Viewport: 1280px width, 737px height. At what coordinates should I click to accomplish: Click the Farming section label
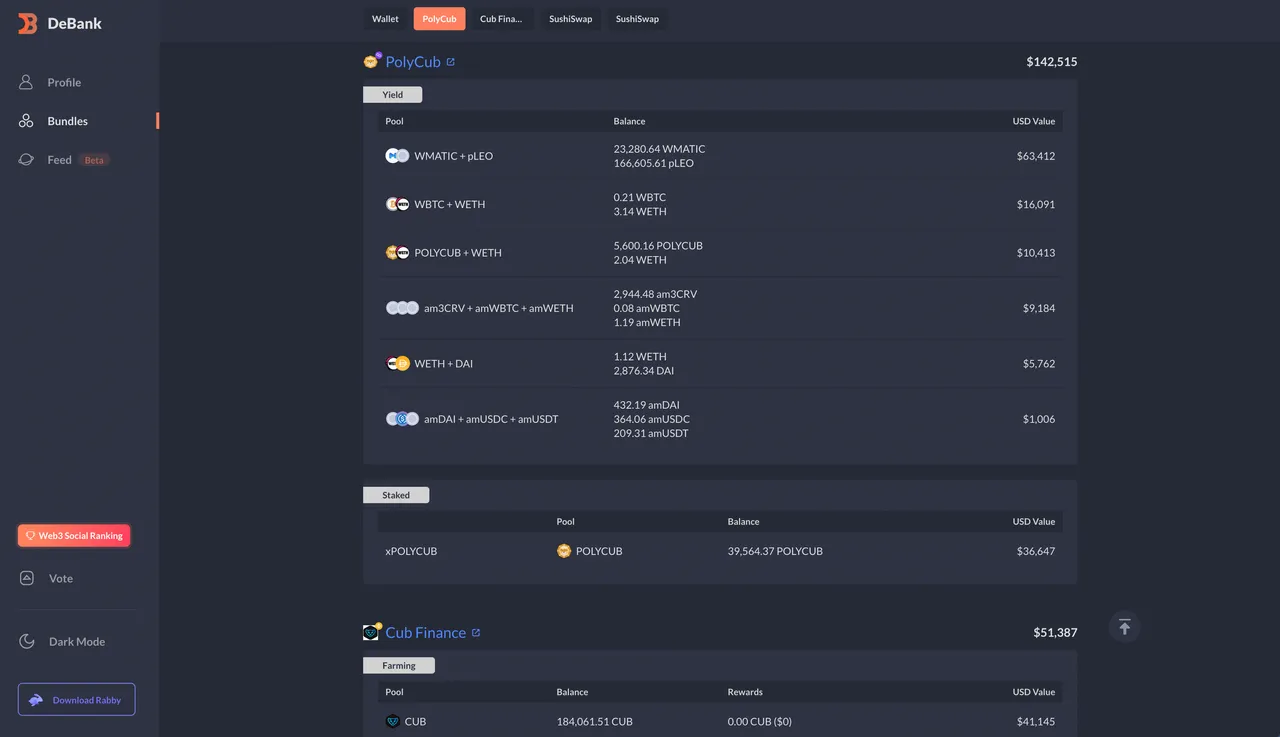tap(399, 665)
